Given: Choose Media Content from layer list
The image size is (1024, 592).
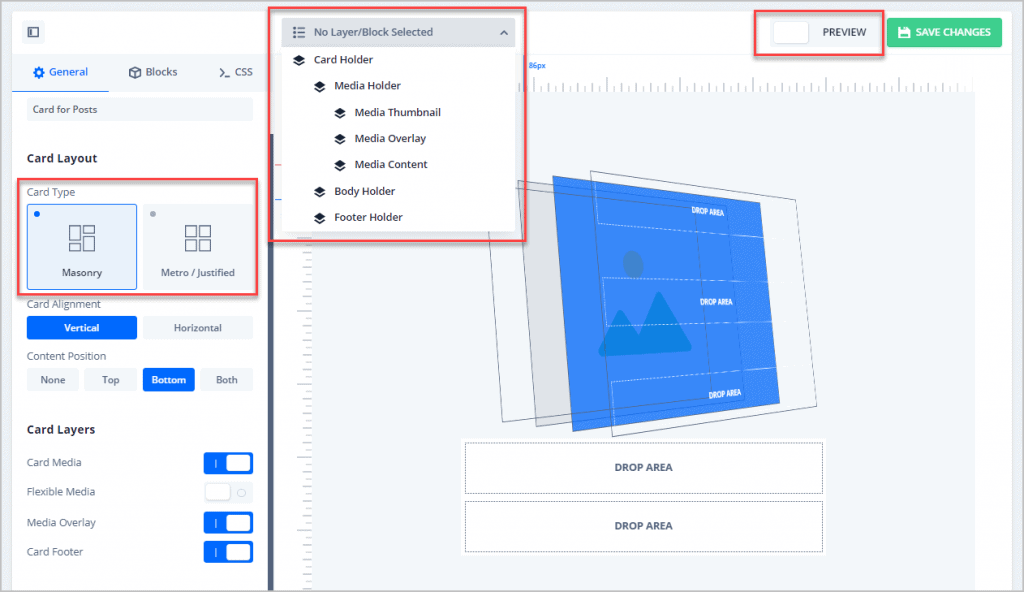Looking at the screenshot, I should 390,165.
